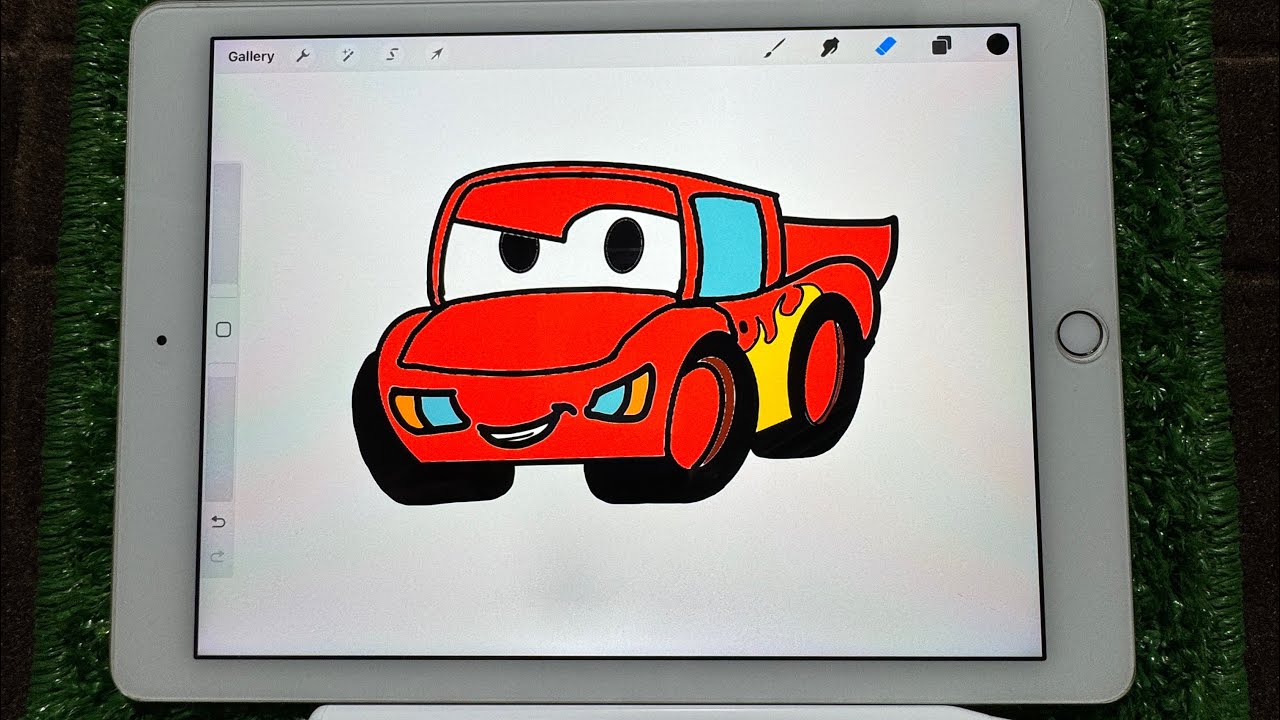The image size is (1280, 720).
Task: Open the black color picker circle
Action: pos(997,44)
